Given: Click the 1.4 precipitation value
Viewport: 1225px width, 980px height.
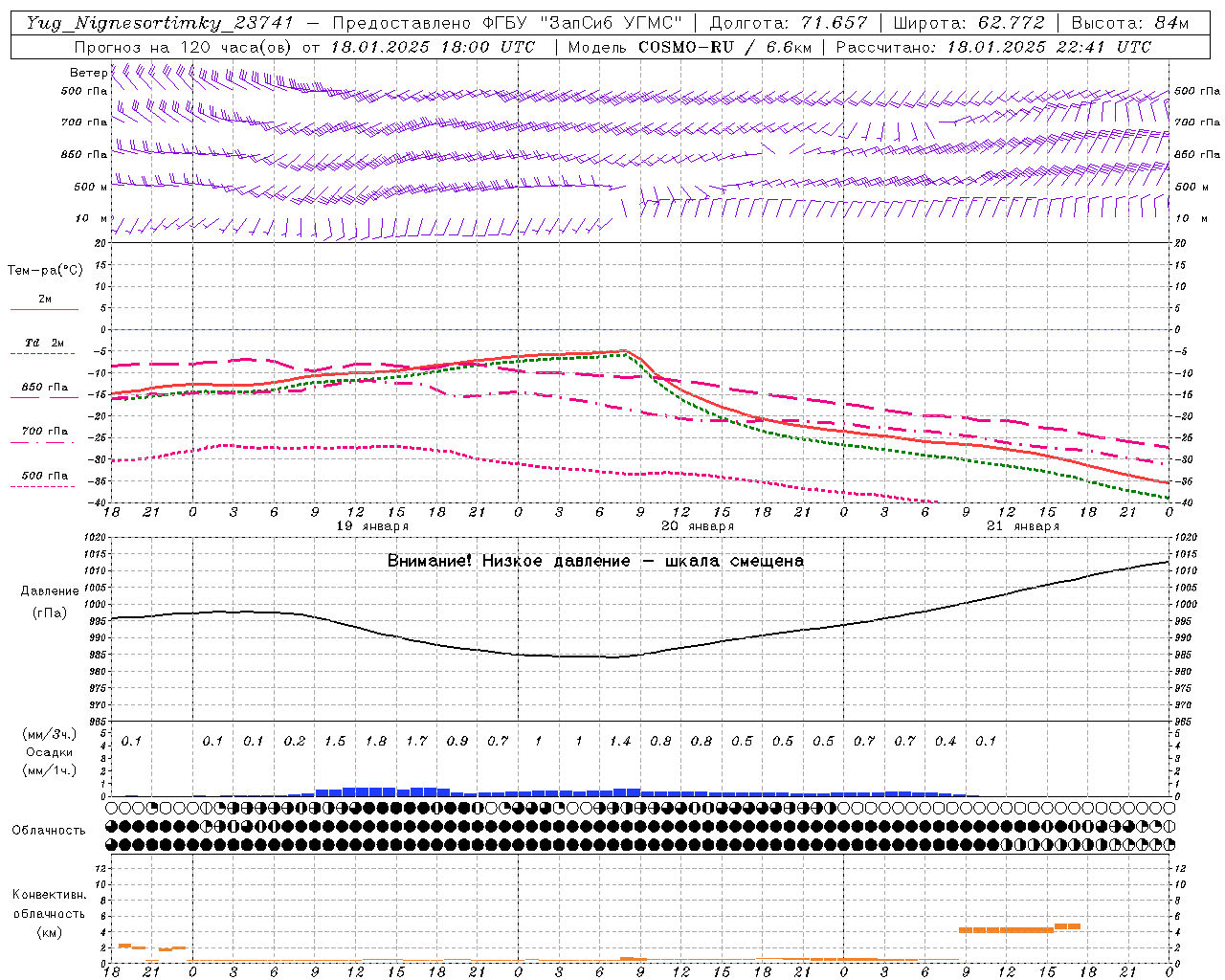Looking at the screenshot, I should [620, 741].
